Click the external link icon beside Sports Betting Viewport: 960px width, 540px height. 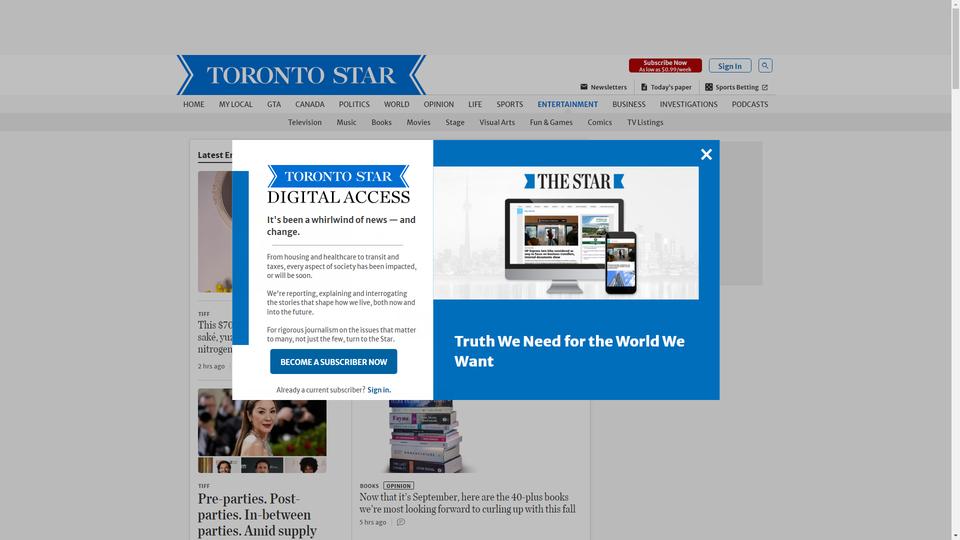pos(764,88)
